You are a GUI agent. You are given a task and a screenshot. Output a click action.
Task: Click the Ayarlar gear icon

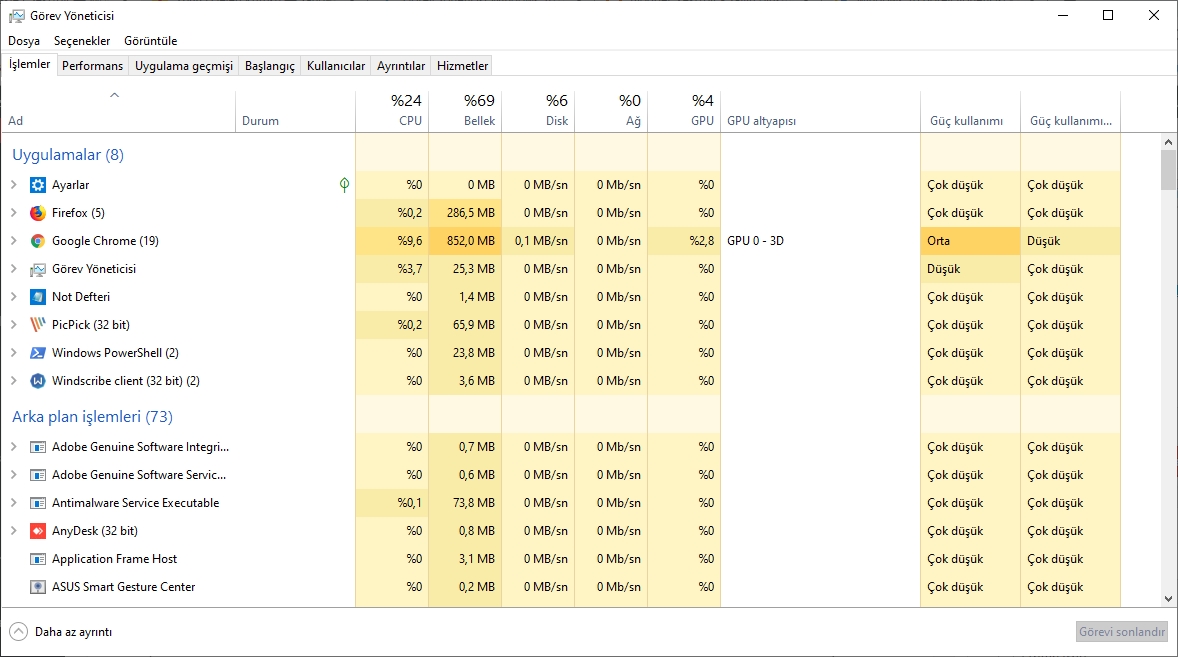[x=38, y=185]
